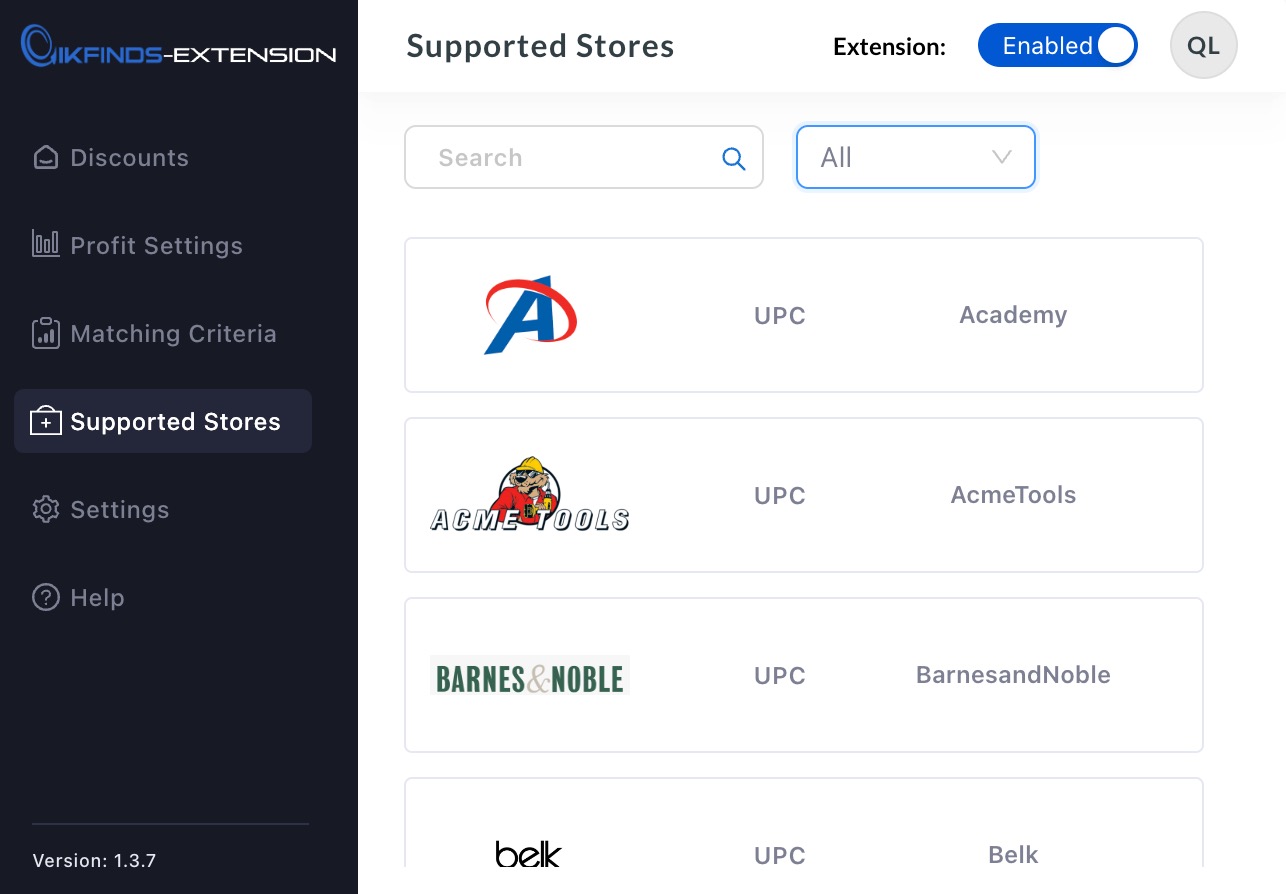Image resolution: width=1286 pixels, height=894 pixels.
Task: Click the Acme Tools logo
Action: click(x=530, y=496)
